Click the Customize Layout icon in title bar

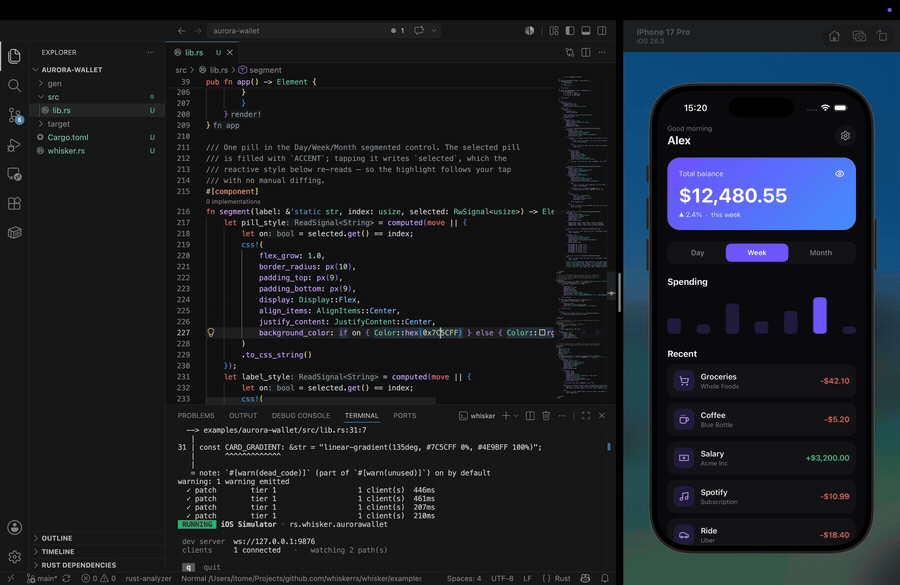[554, 30]
